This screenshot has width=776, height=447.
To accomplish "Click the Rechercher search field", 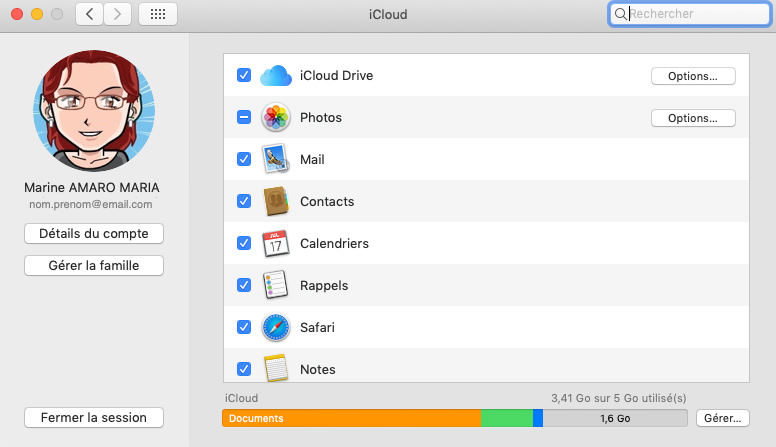I will [689, 14].
